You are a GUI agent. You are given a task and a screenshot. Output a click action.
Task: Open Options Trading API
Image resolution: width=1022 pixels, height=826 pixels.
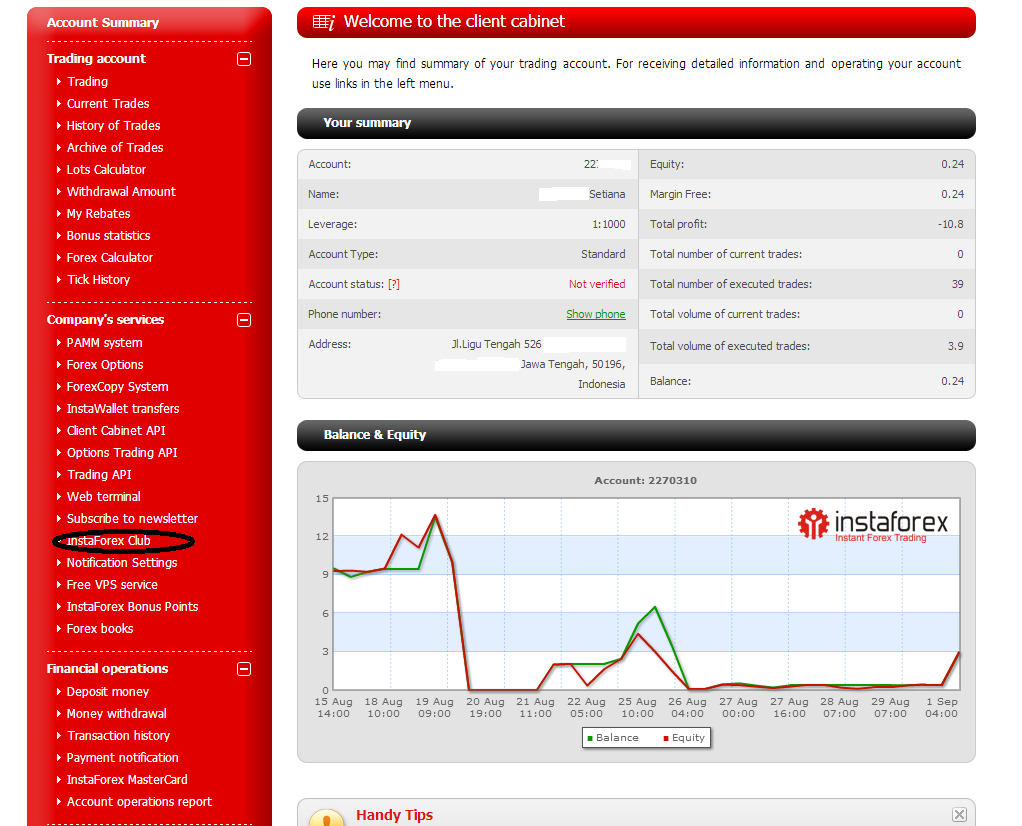[122, 453]
